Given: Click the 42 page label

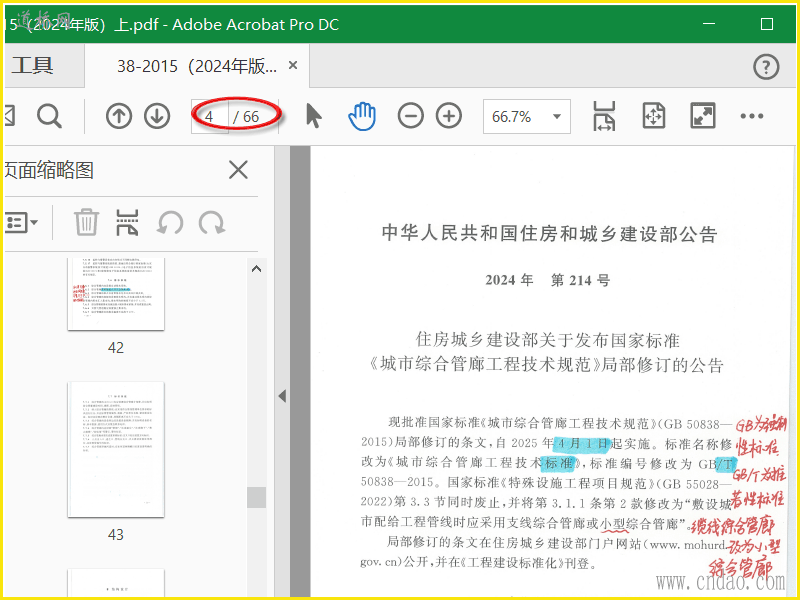Looking at the screenshot, I should click(116, 348).
